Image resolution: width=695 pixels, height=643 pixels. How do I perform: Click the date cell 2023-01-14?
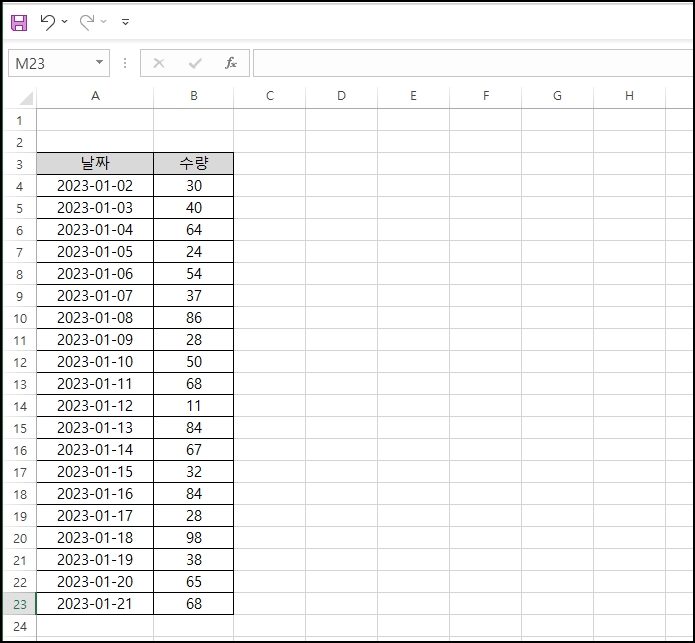95,450
